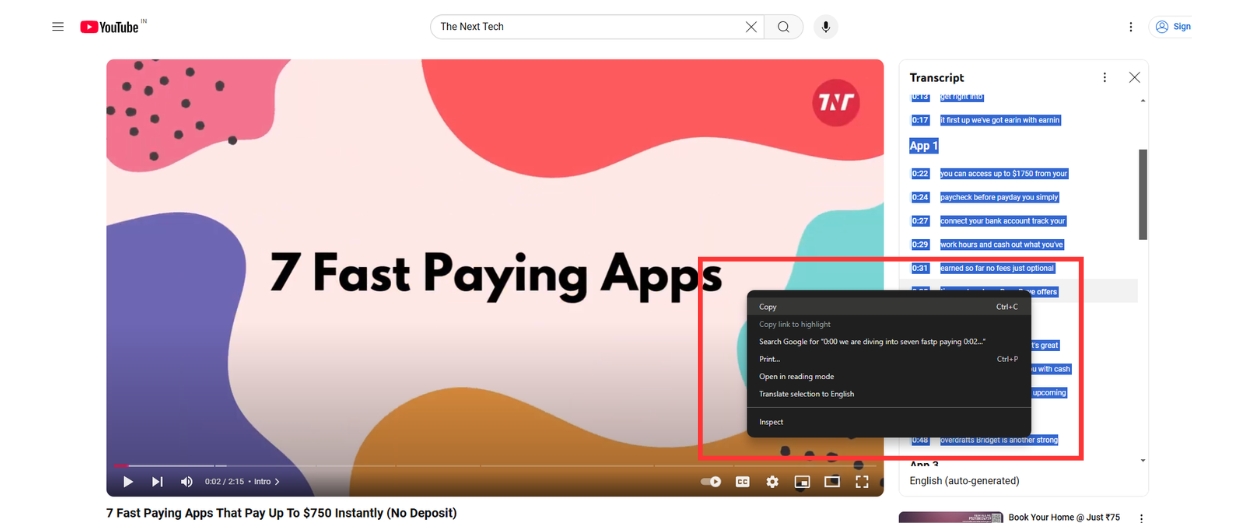Skip to the next video
This screenshot has width=1245, height=530.
pyautogui.click(x=157, y=482)
